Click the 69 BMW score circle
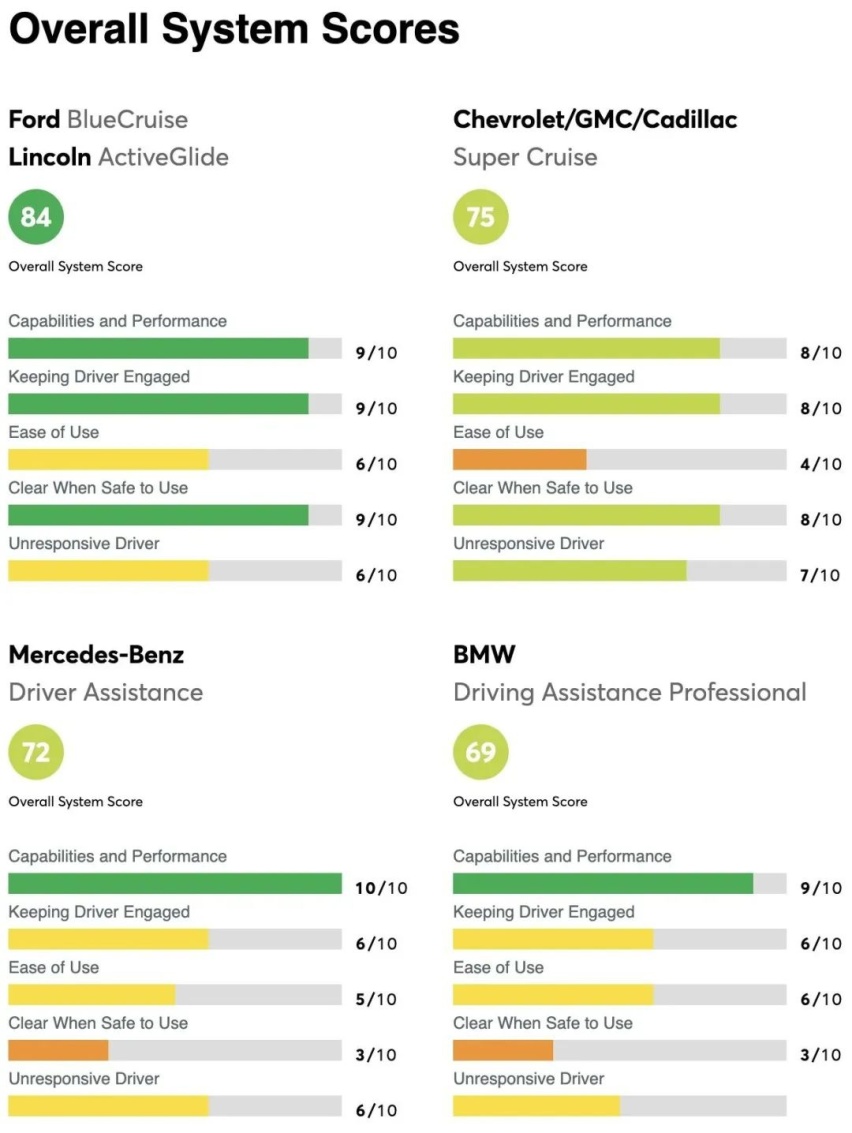This screenshot has height=1133, width=852. click(481, 752)
